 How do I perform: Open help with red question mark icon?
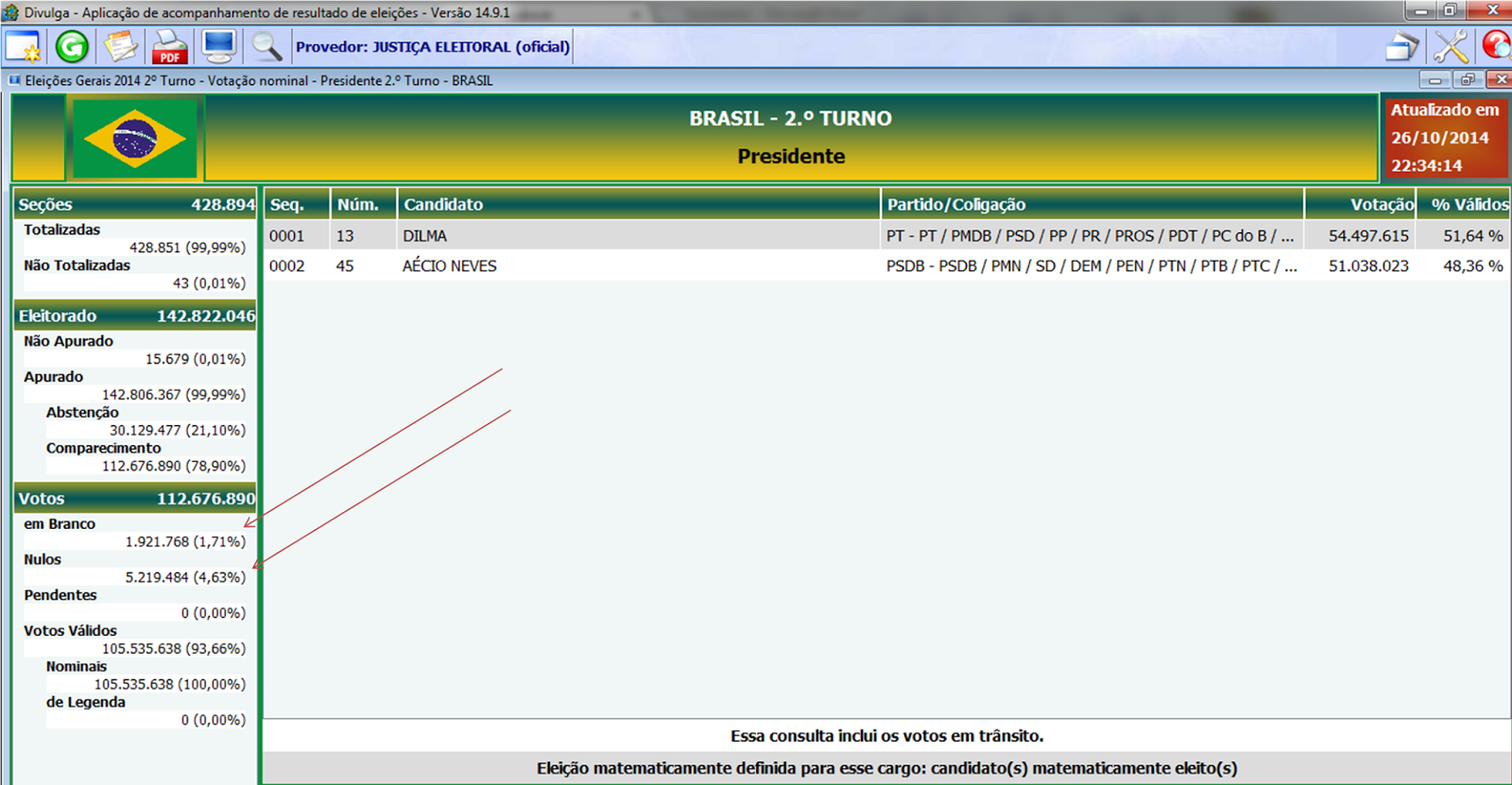click(x=1496, y=46)
